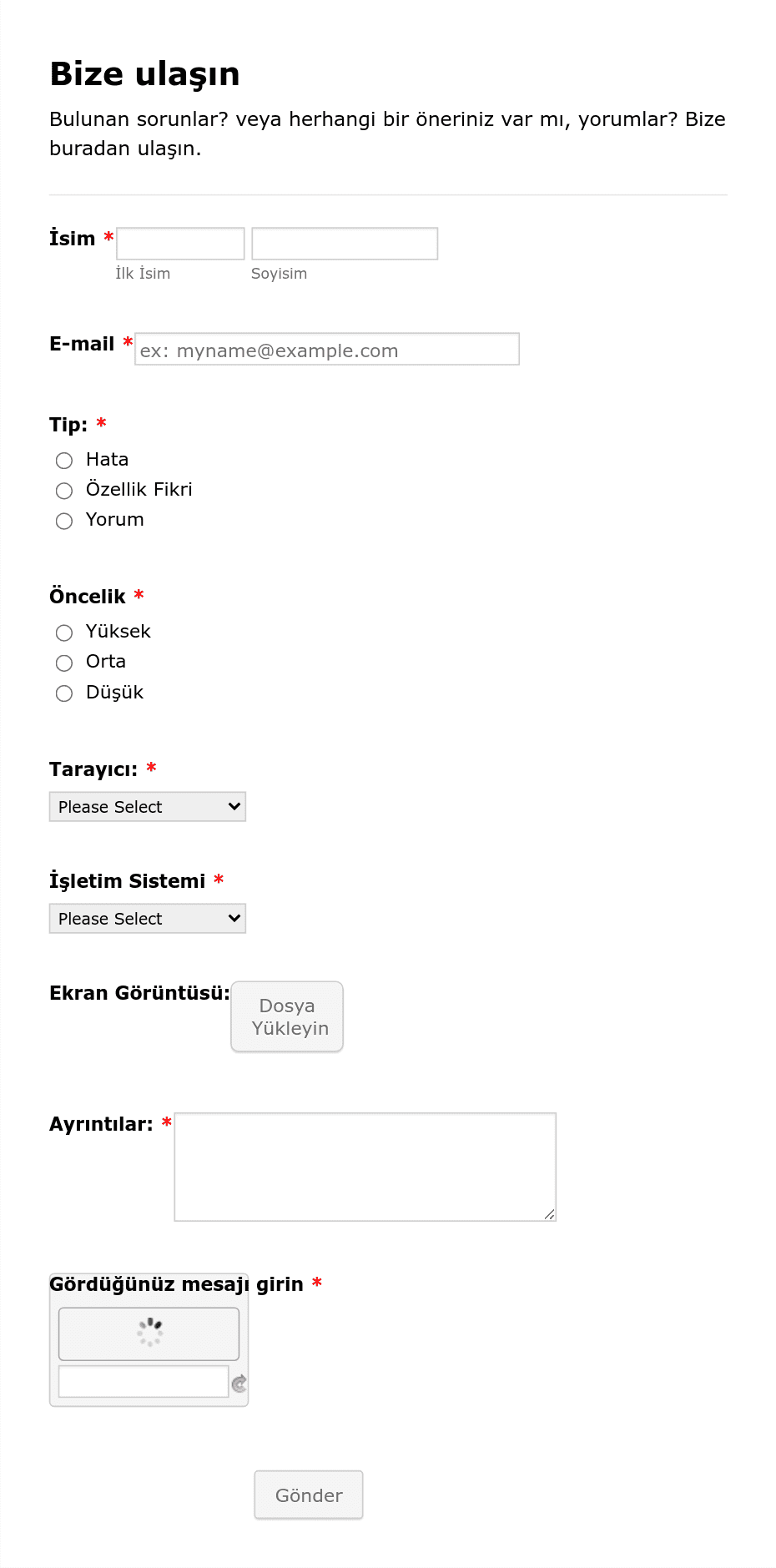Focus the E-mail input box

[x=327, y=349]
